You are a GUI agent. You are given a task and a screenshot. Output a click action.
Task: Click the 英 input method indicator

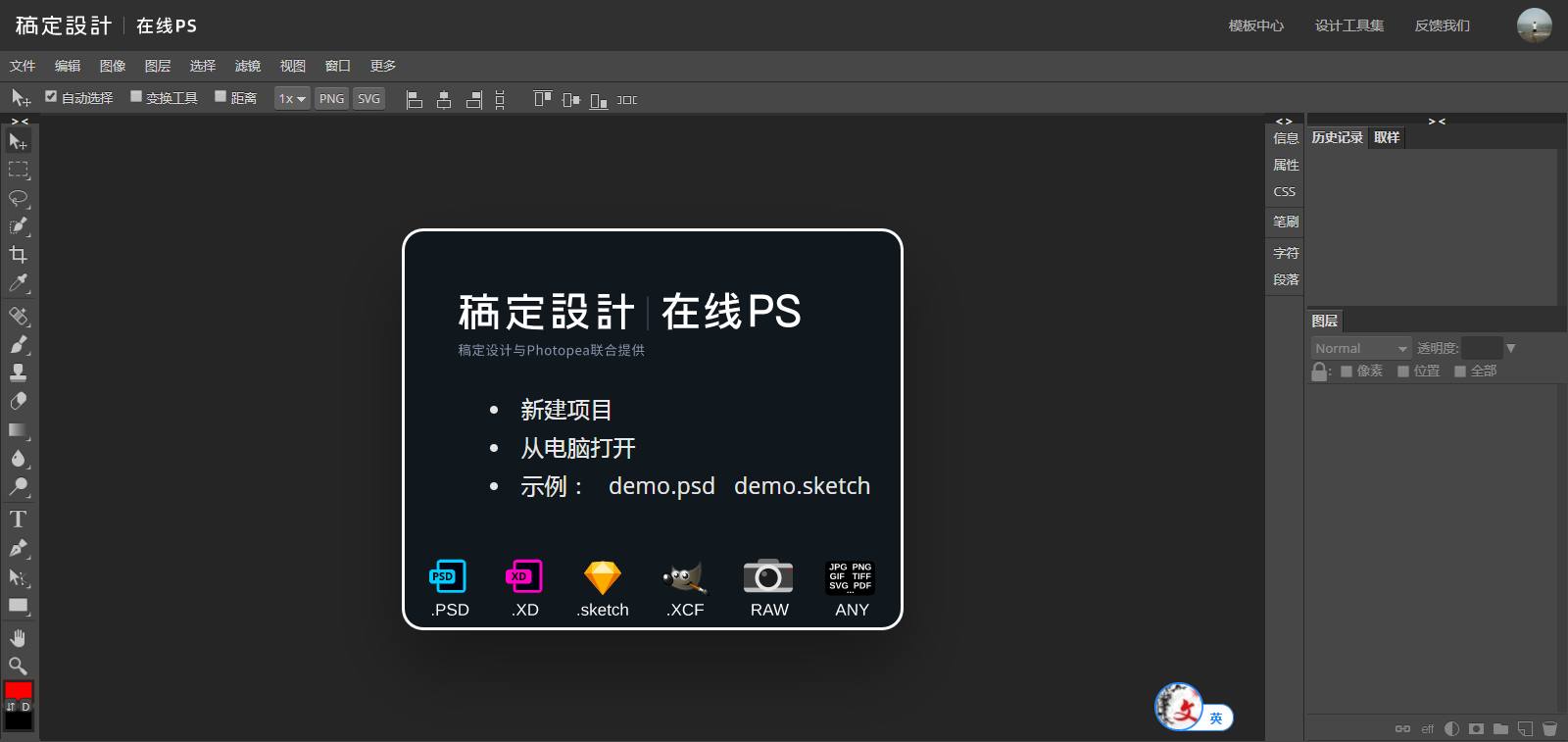point(1216,718)
